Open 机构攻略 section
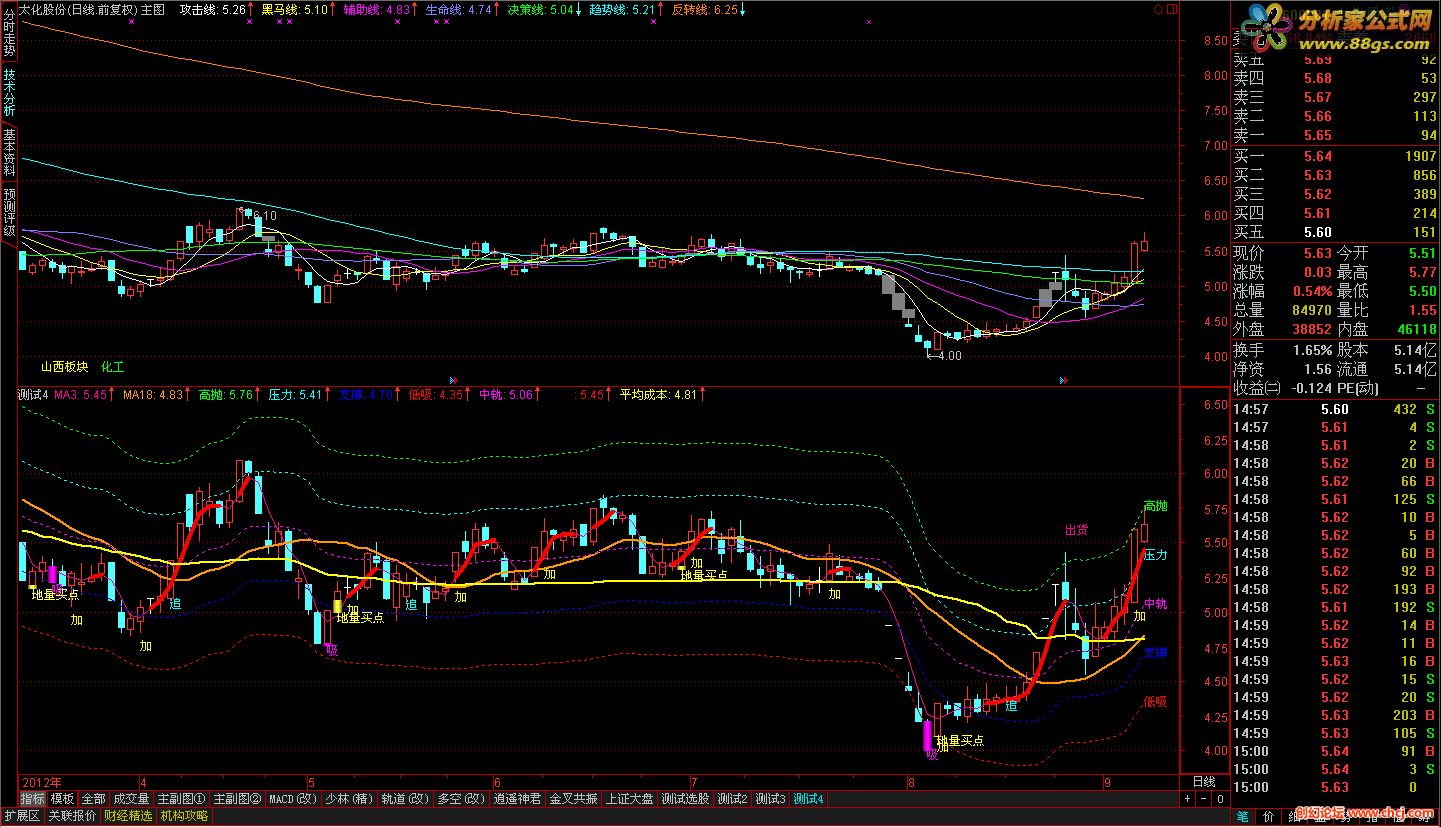1441x827 pixels. (185, 816)
